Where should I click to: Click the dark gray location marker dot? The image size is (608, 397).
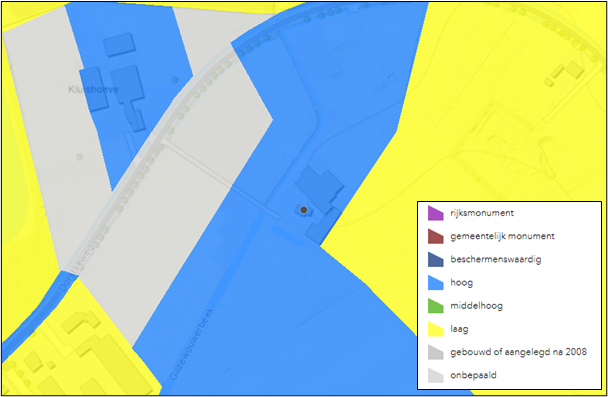[304, 210]
